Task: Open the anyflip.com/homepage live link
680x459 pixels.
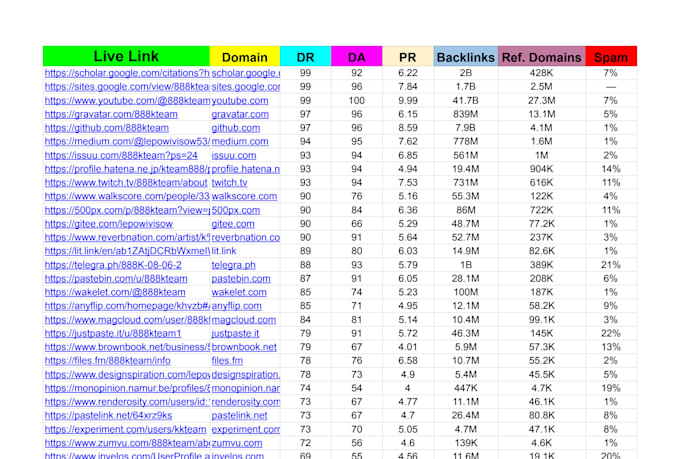Action: tap(127, 306)
